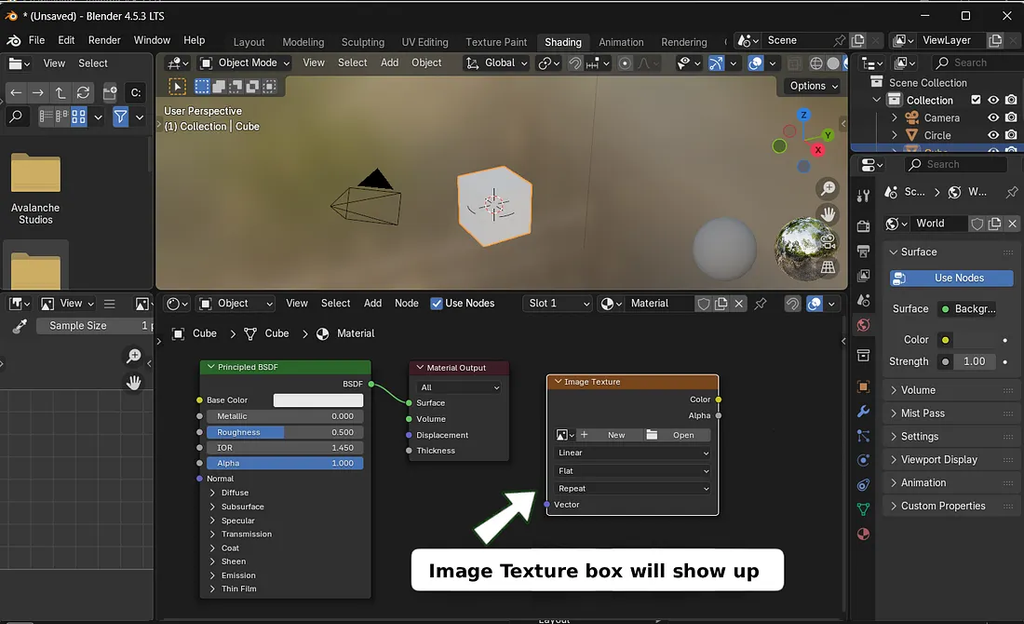The height and width of the screenshot is (624, 1024).
Task: Uncheck Use Nodes in the shader editor header
Action: click(437, 303)
